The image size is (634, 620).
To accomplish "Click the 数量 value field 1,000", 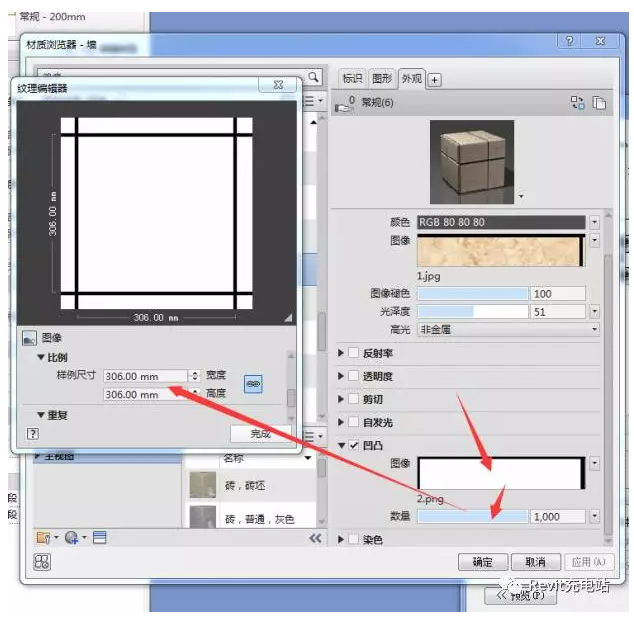I will pyautogui.click(x=558, y=516).
